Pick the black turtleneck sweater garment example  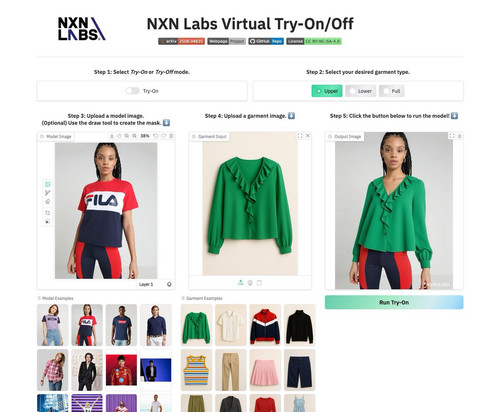point(299,325)
